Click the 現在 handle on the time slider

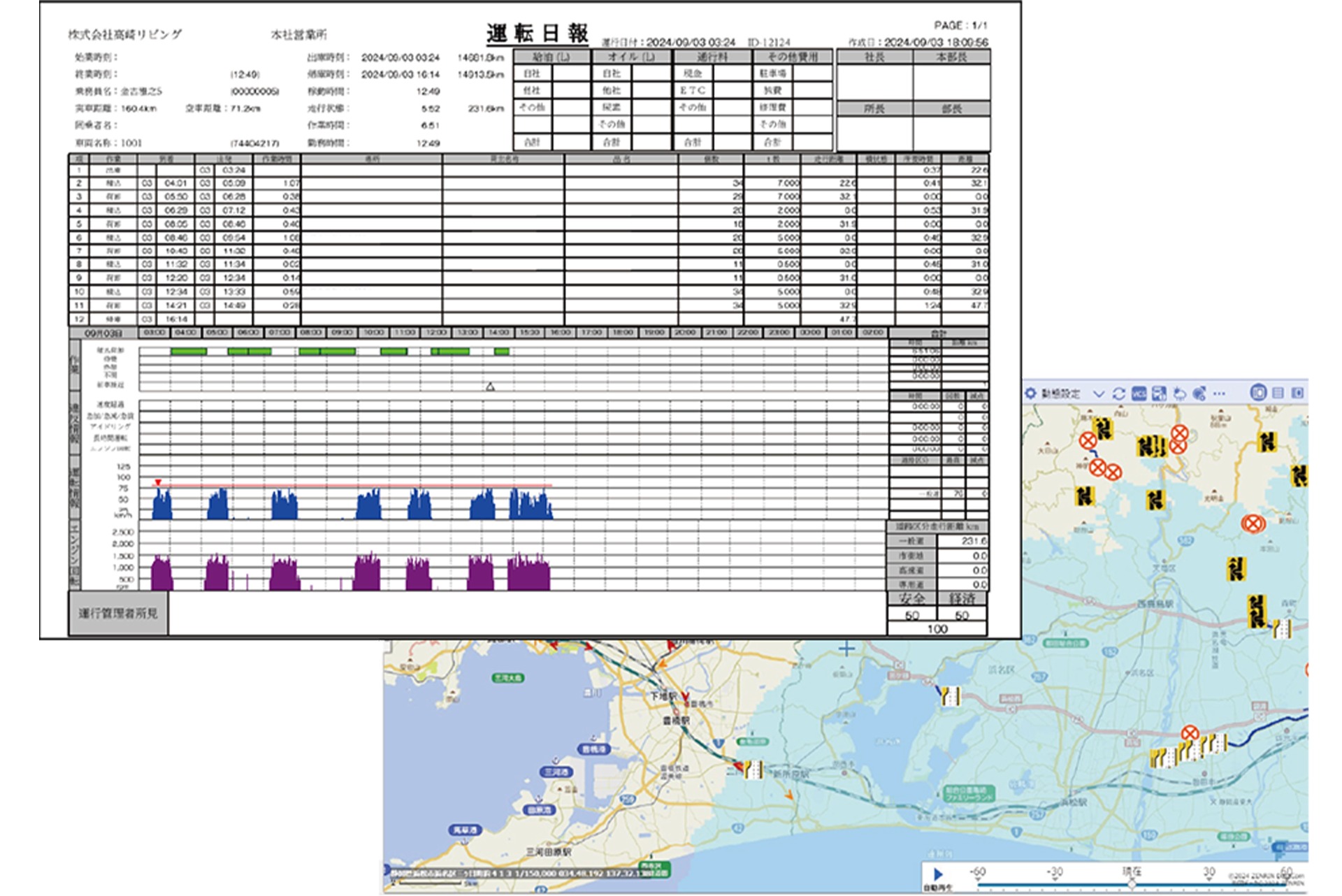tap(1132, 883)
